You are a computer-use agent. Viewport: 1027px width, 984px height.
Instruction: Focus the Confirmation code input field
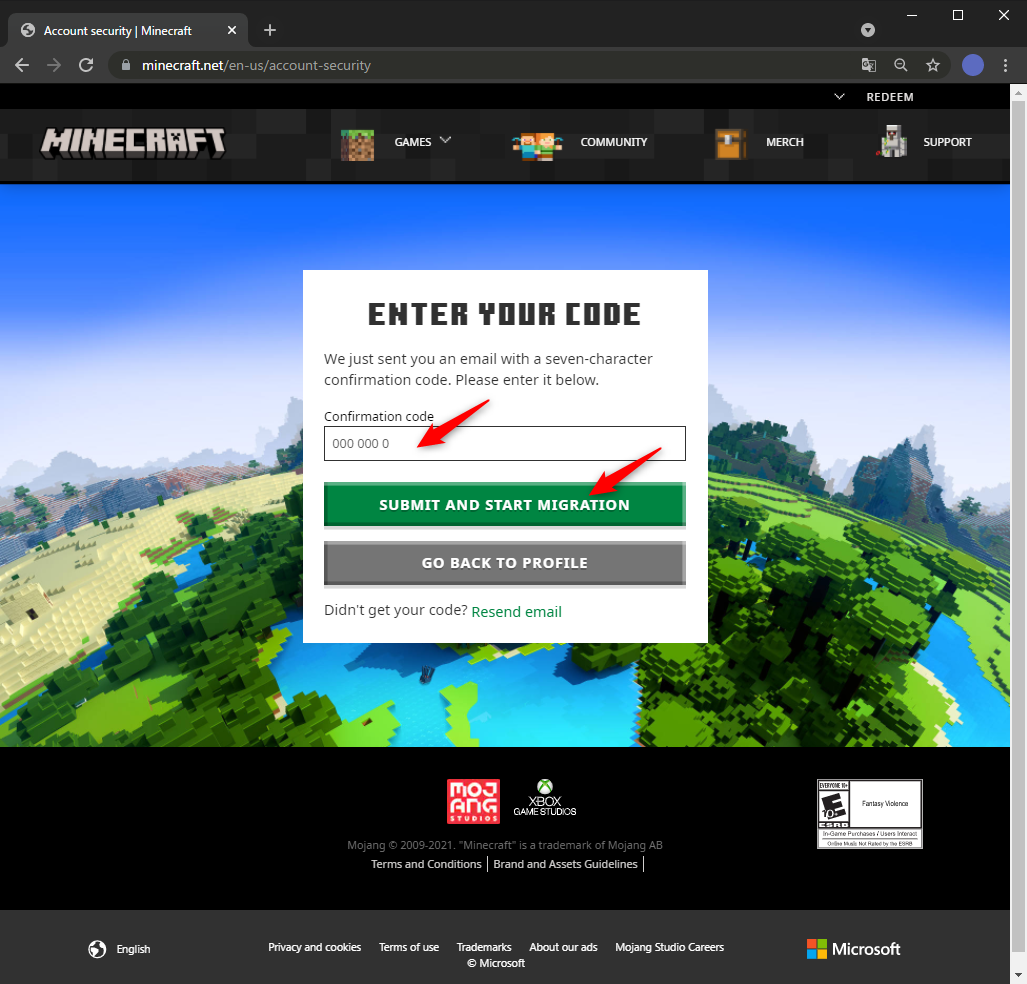[504, 444]
